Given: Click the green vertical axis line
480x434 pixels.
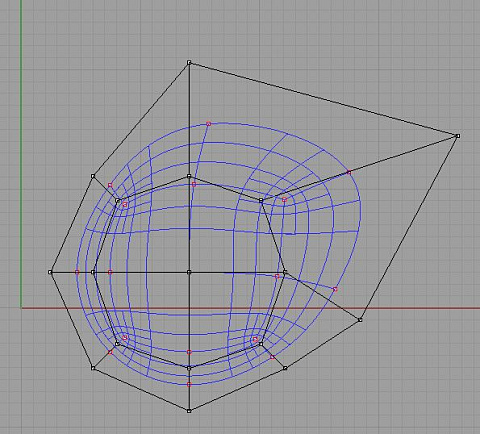Looking at the screenshot, I should (x=21, y=154).
